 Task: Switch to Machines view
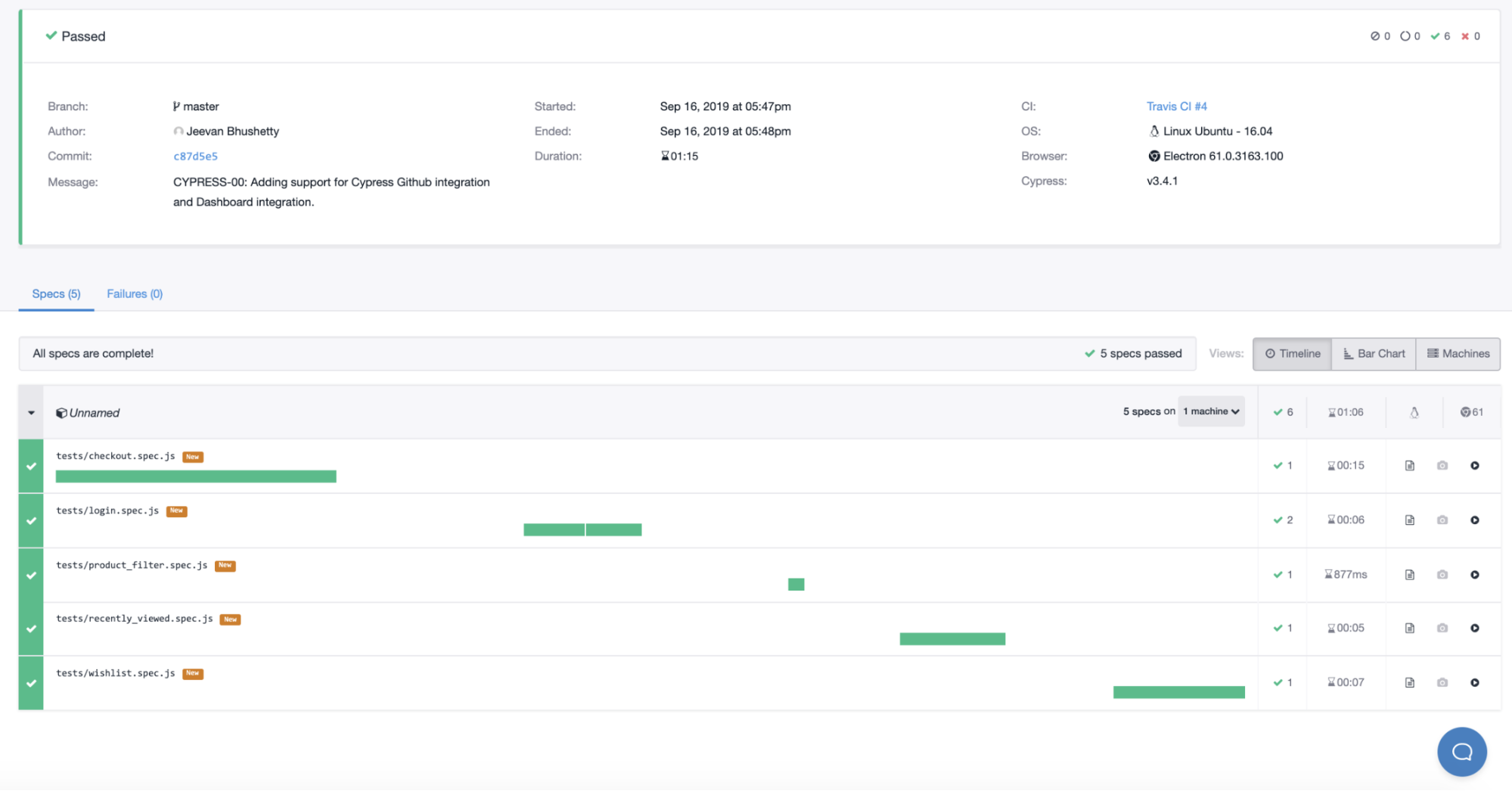coord(1457,353)
